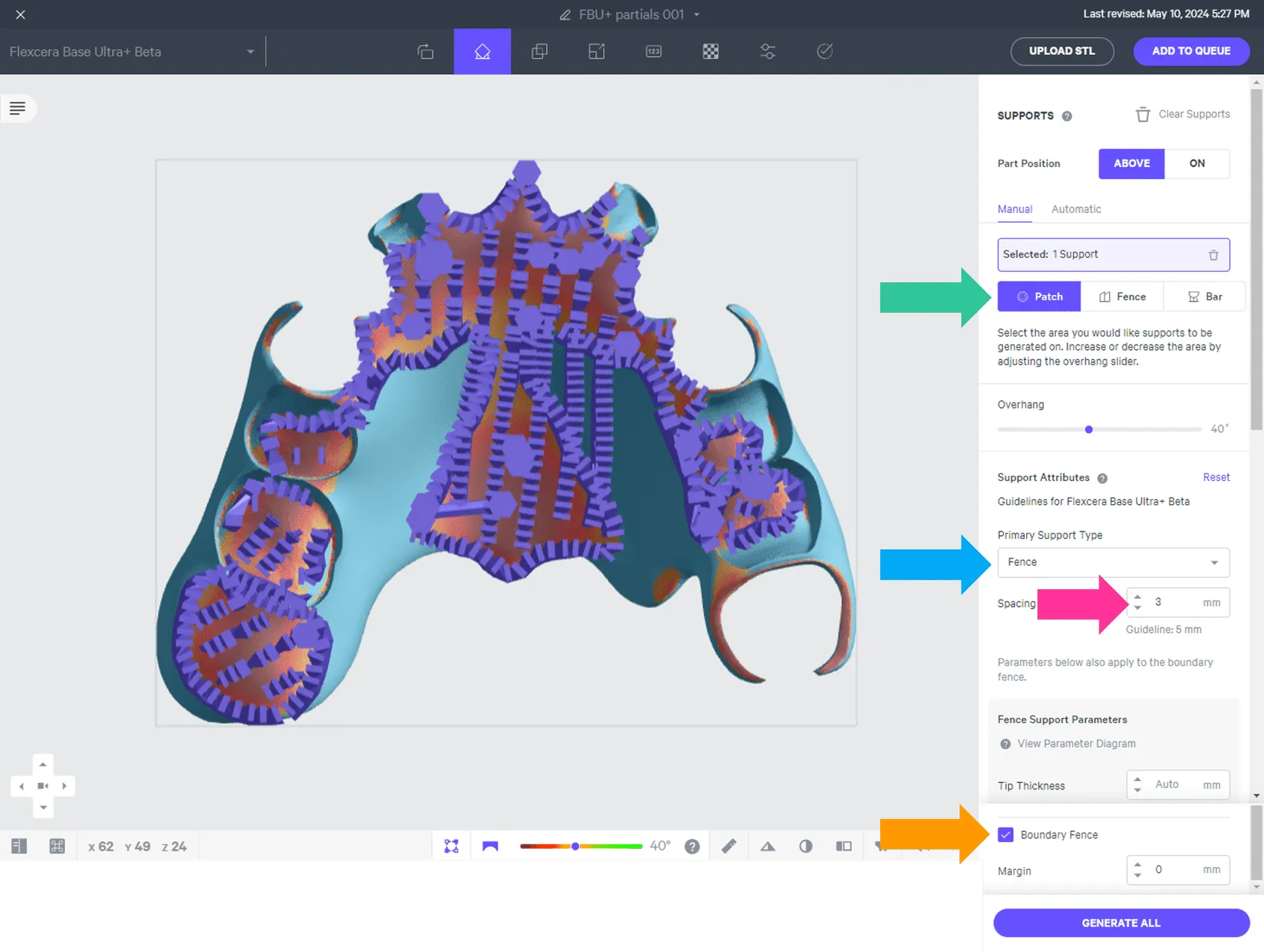Screen dimensions: 1264x952
Task: Set Part Position to ABOVE
Action: [x=1132, y=163]
